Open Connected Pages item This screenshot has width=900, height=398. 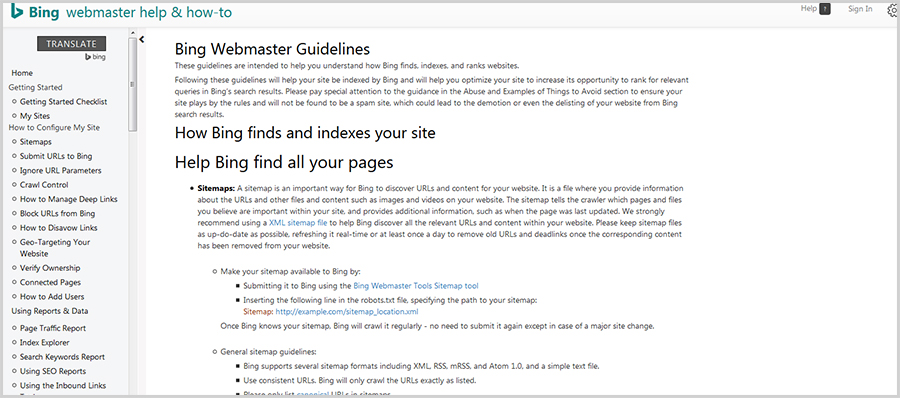pos(50,283)
